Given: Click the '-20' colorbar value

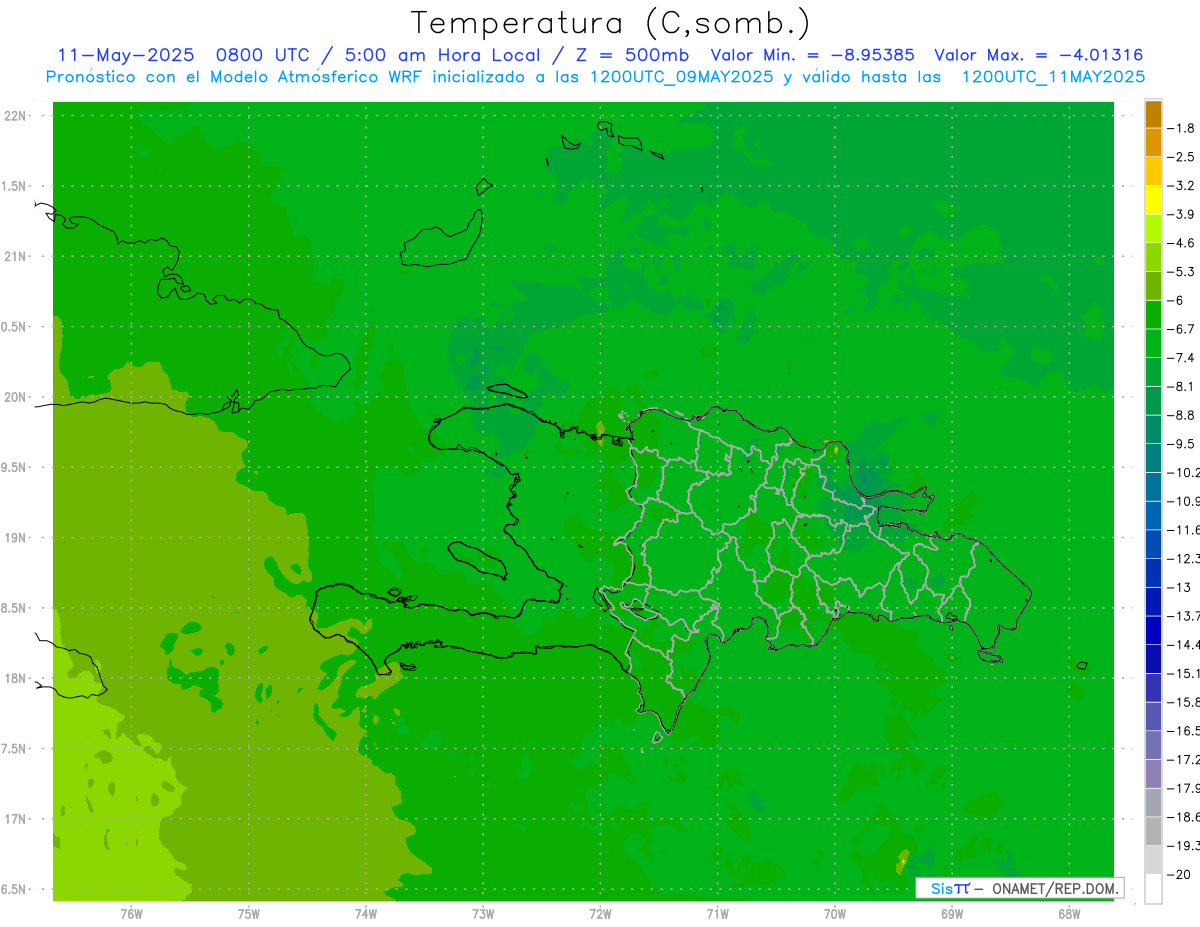Looking at the screenshot, I should coord(1178,875).
